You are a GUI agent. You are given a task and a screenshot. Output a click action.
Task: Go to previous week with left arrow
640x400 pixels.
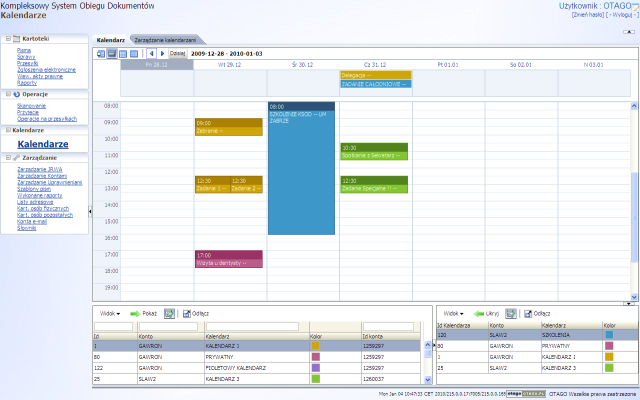pyautogui.click(x=151, y=53)
